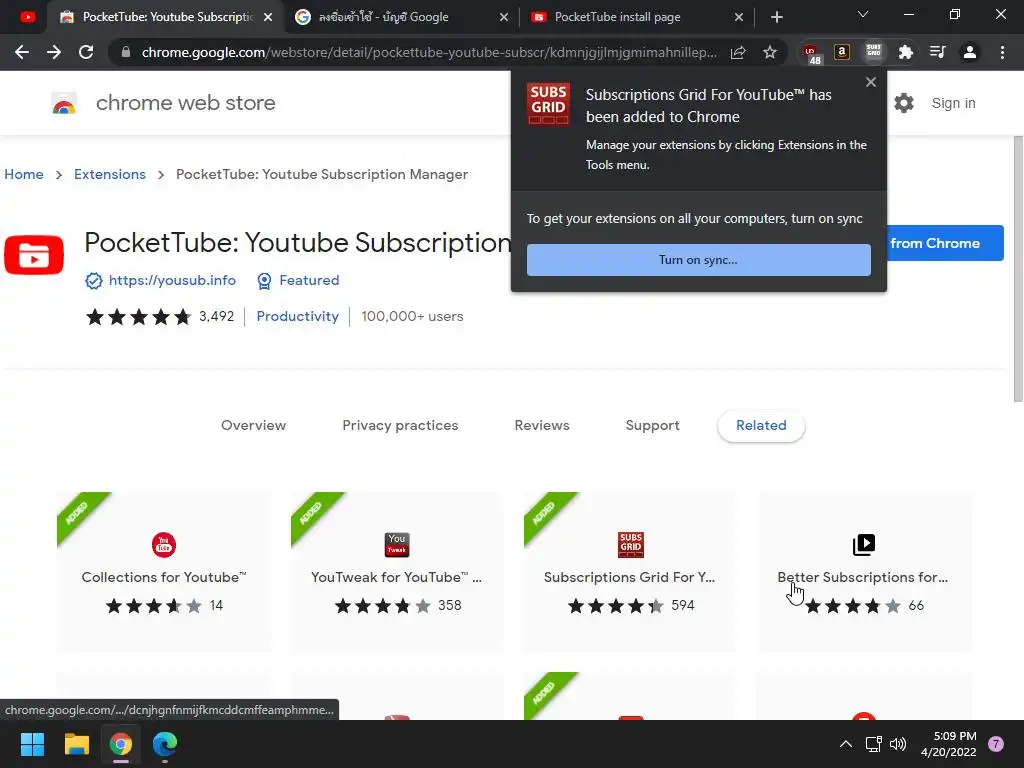Image resolution: width=1024 pixels, height=768 pixels.
Task: Open the Reviews tab
Action: pos(542,425)
